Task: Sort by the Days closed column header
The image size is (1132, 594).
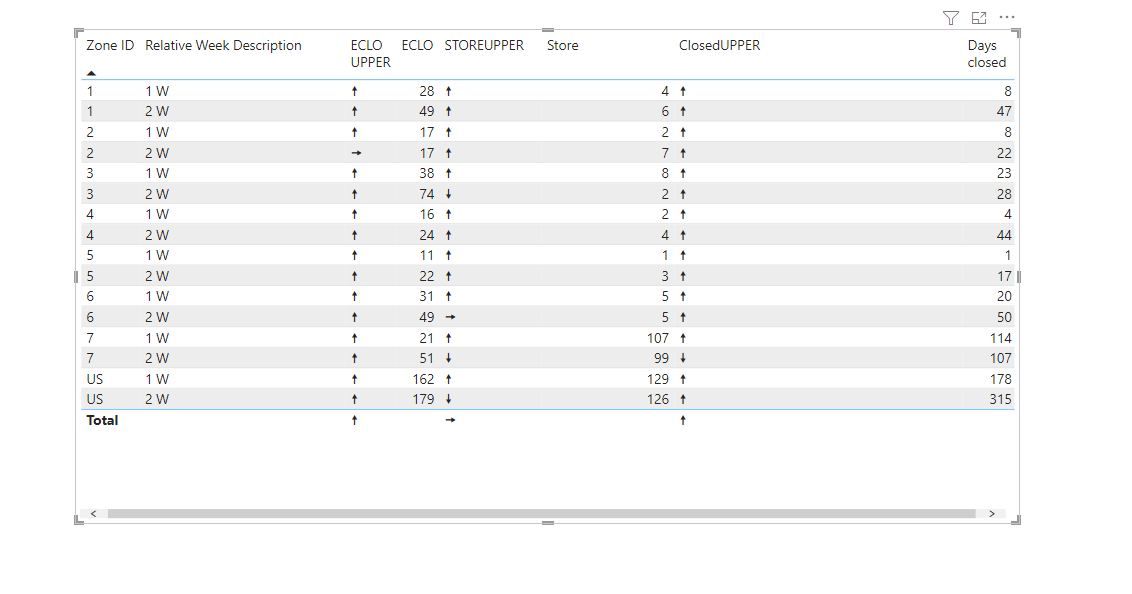Action: [987, 54]
